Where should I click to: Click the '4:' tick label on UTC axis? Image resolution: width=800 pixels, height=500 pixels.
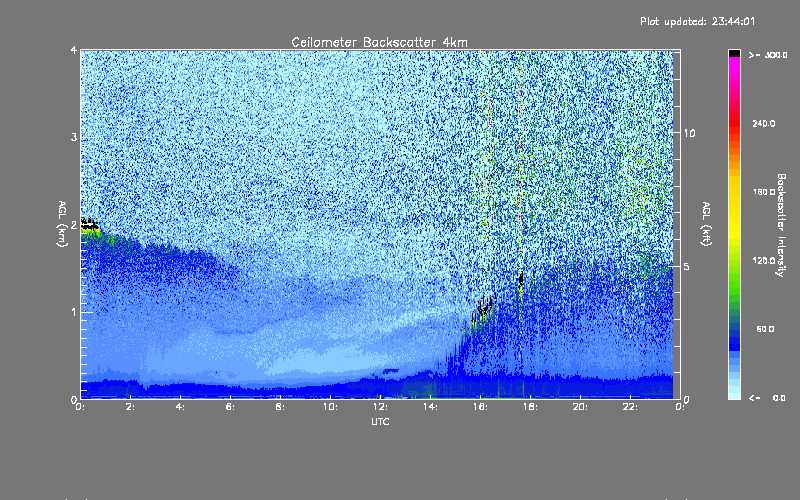point(180,407)
